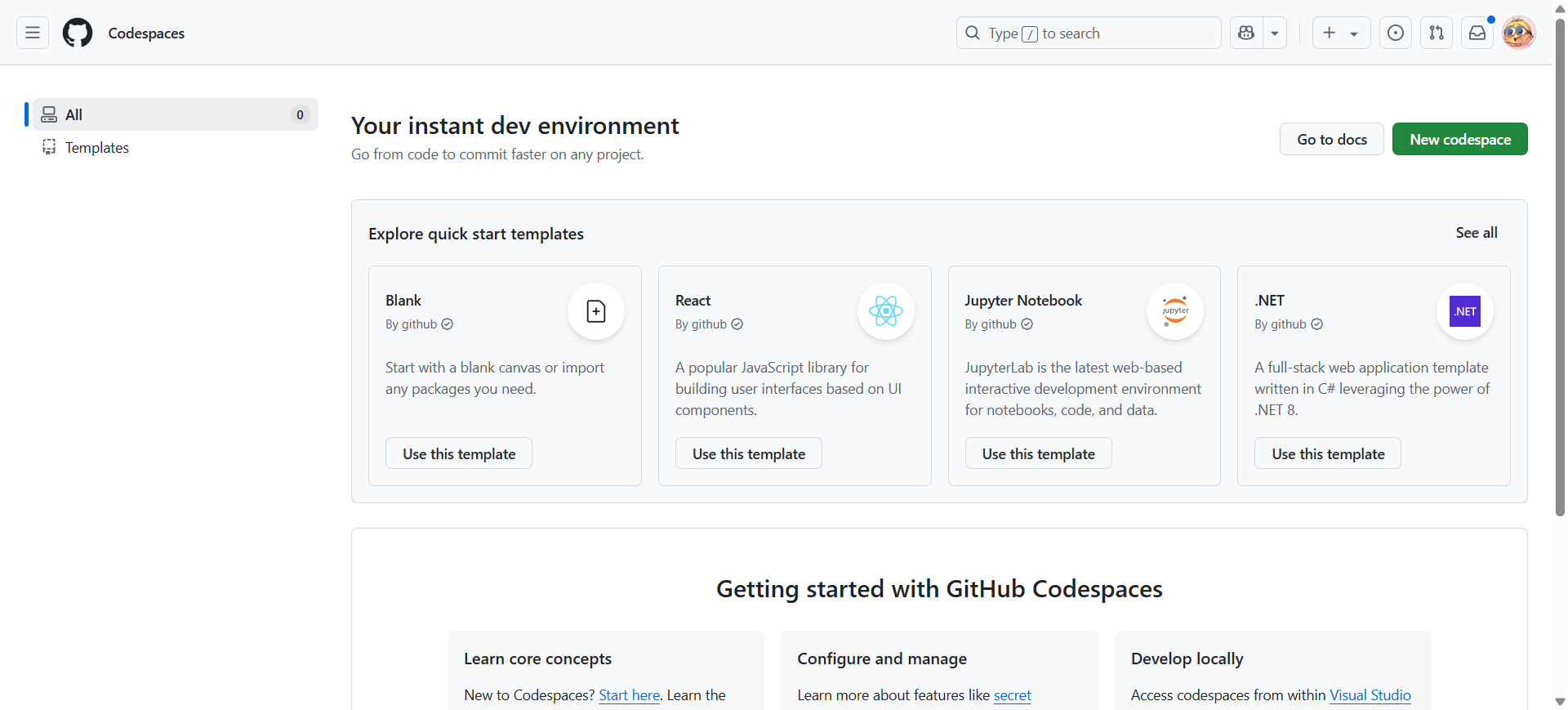Image resolution: width=1568 pixels, height=710 pixels.
Task: Open the create new plus menu
Action: (1341, 33)
